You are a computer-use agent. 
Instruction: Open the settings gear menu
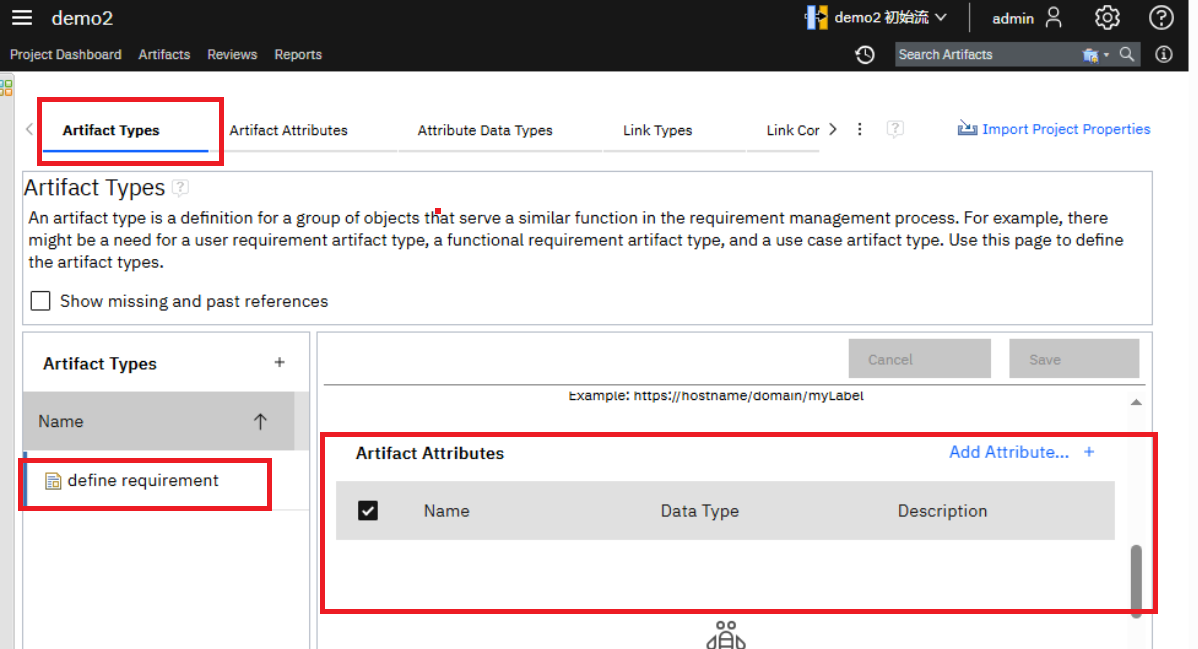coord(1106,18)
